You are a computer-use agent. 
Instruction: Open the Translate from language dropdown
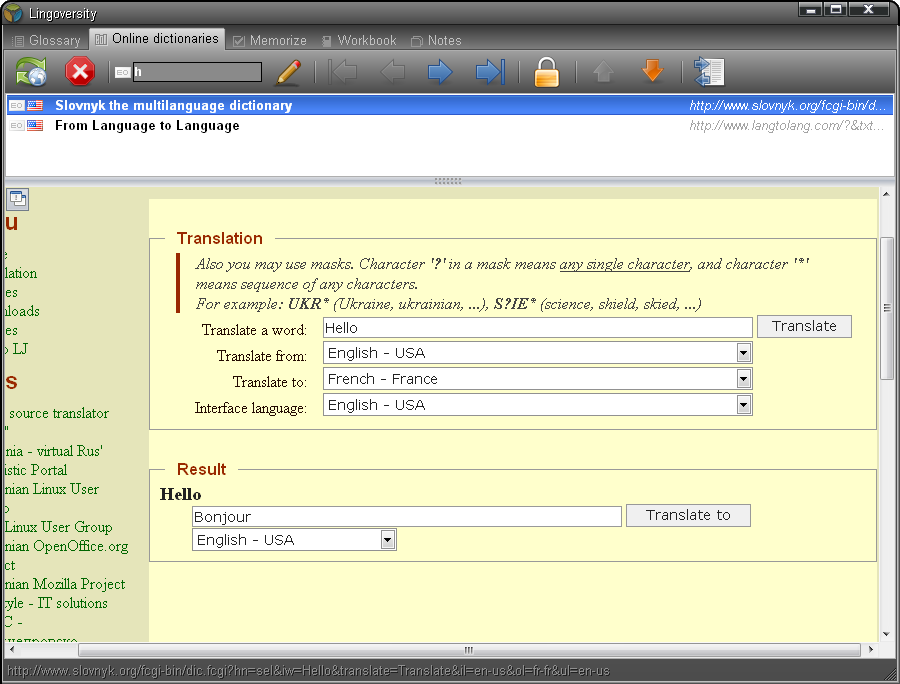[742, 352]
